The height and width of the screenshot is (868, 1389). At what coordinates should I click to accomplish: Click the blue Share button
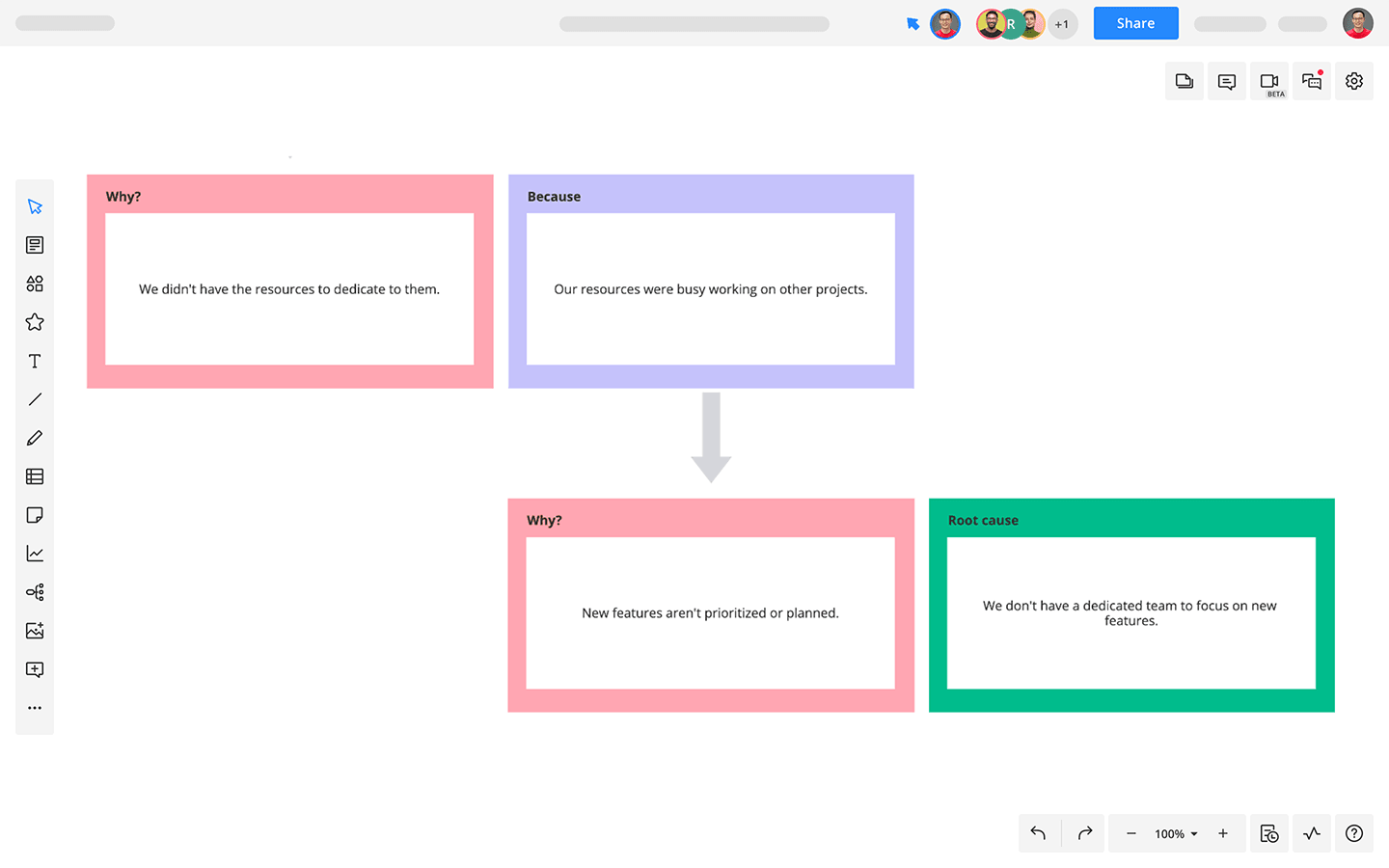(x=1135, y=23)
